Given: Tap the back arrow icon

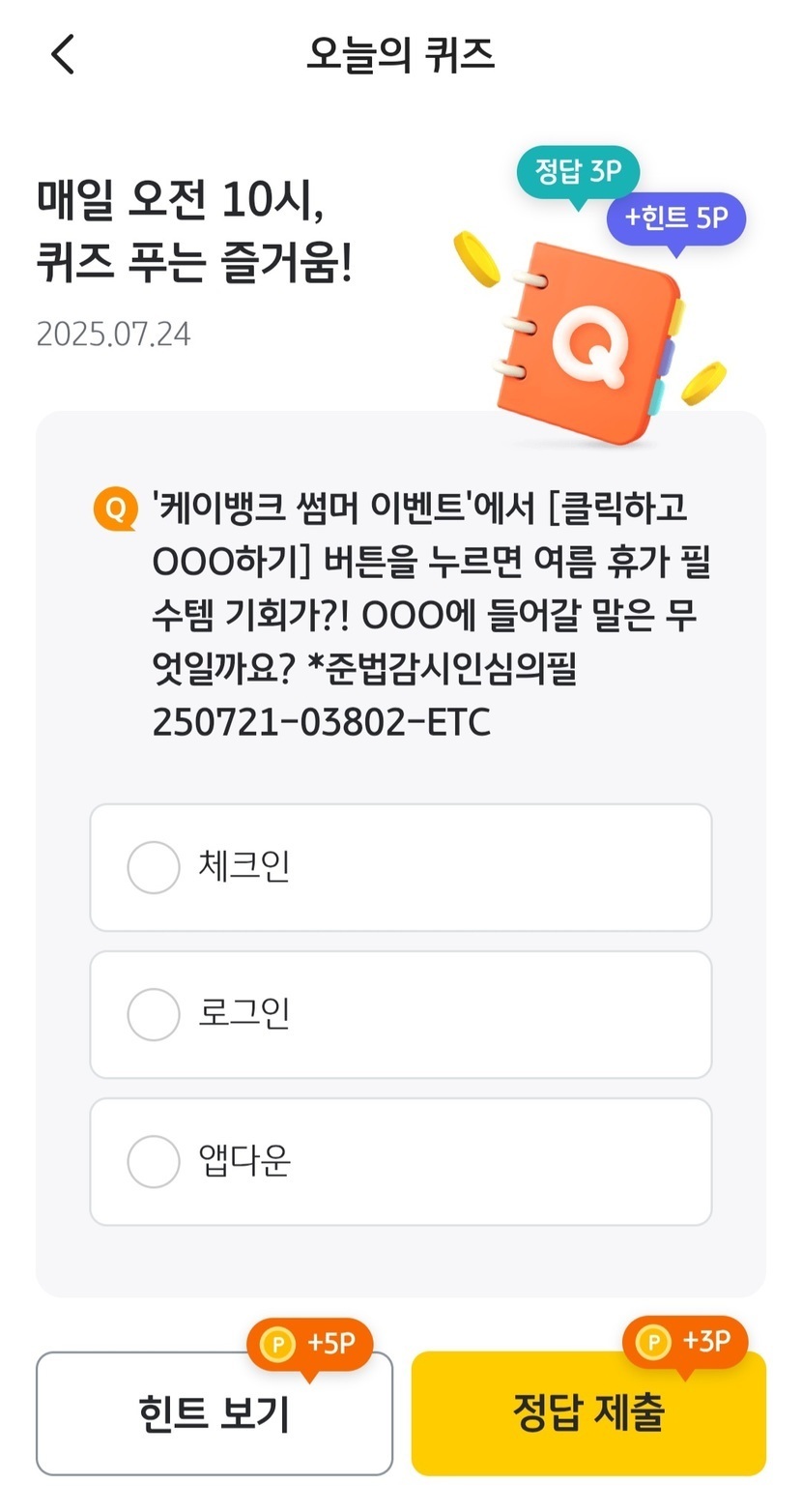Looking at the screenshot, I should [x=63, y=54].
